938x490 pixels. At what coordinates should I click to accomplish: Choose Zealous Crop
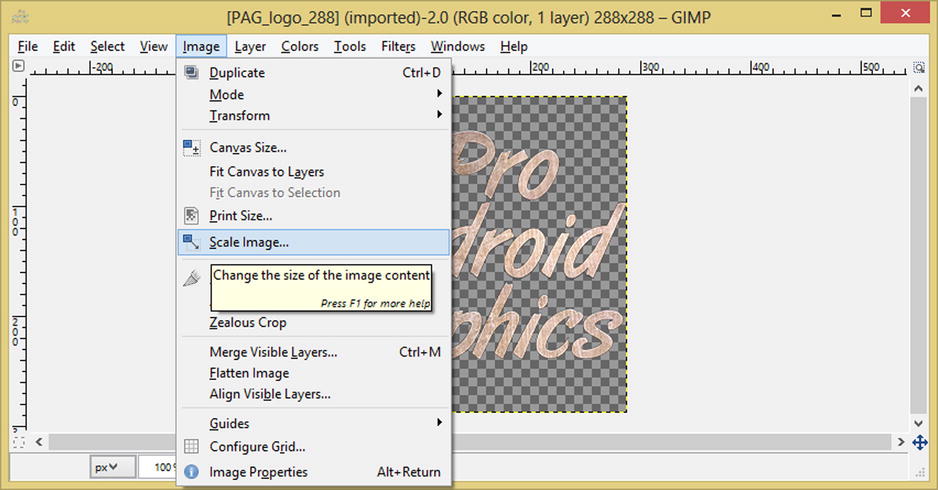tap(314, 322)
